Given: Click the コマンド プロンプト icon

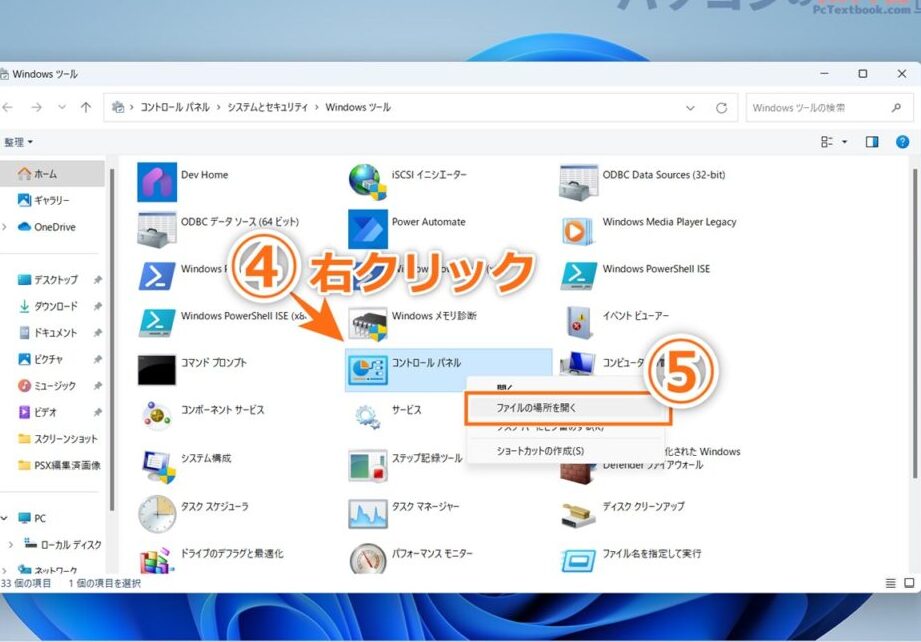Looking at the screenshot, I should coord(157,369).
